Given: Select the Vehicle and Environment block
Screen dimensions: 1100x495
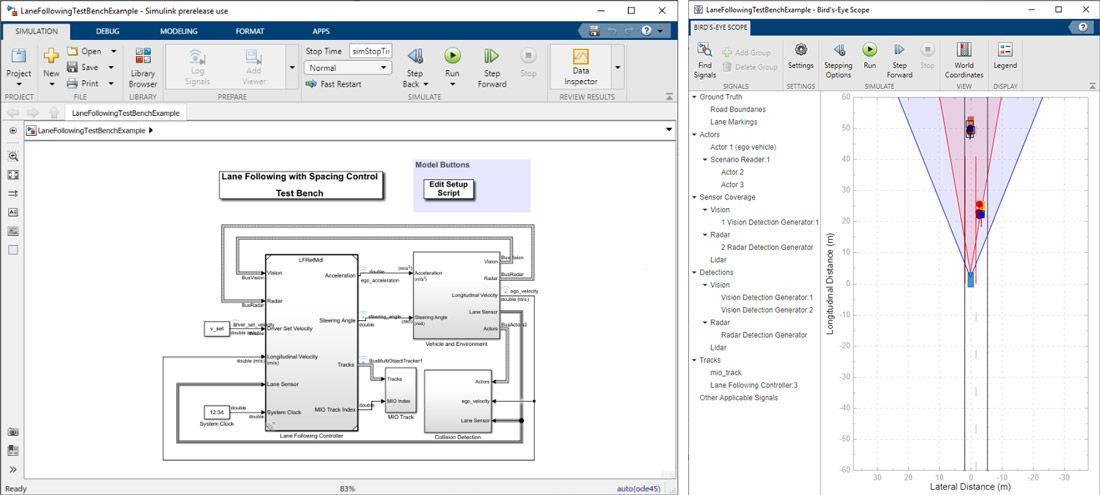Looking at the screenshot, I should 457,295.
